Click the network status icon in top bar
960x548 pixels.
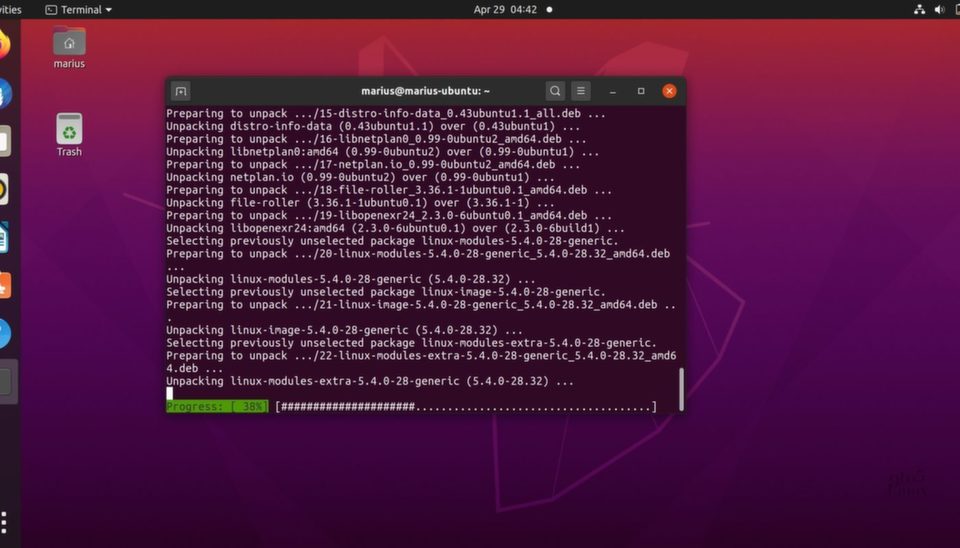(x=919, y=9)
